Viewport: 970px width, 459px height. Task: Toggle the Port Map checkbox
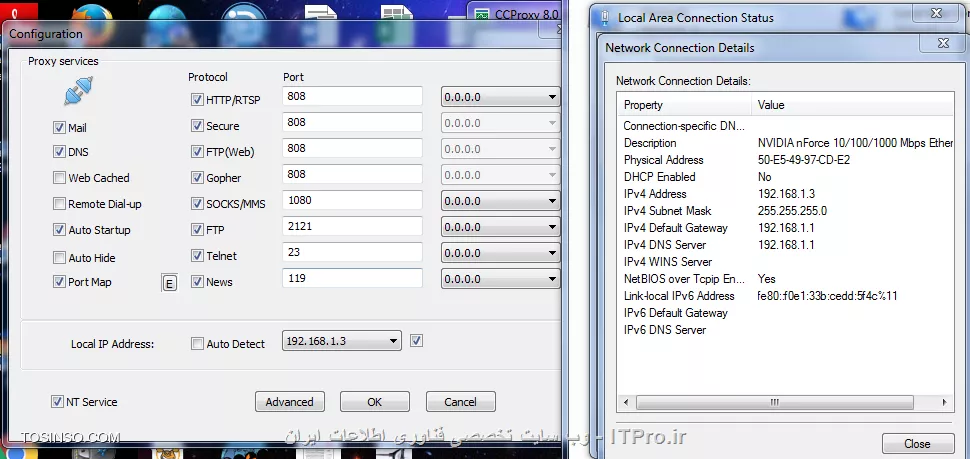click(x=59, y=282)
